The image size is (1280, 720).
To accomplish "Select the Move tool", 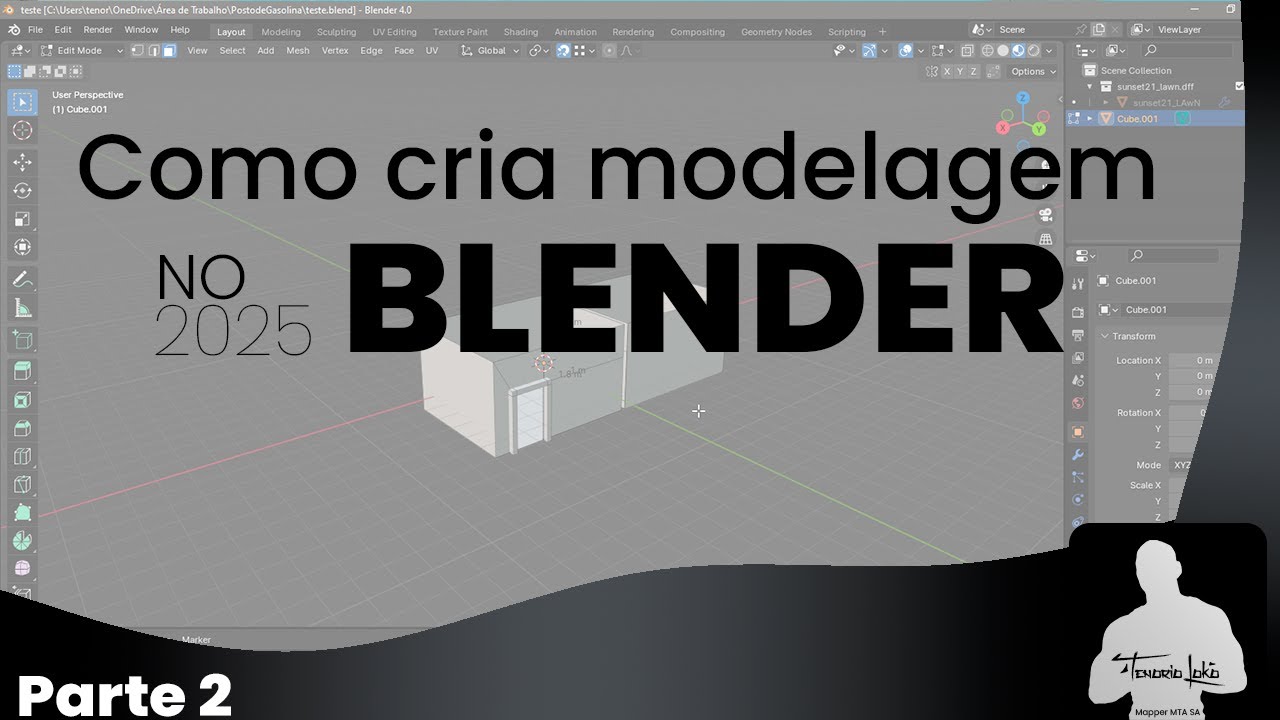I will [x=22, y=162].
